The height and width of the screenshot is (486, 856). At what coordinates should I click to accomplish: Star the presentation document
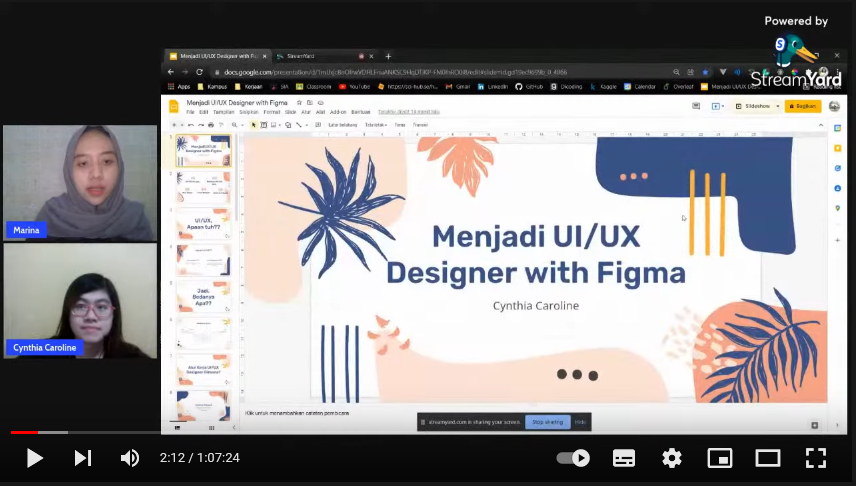coord(299,103)
